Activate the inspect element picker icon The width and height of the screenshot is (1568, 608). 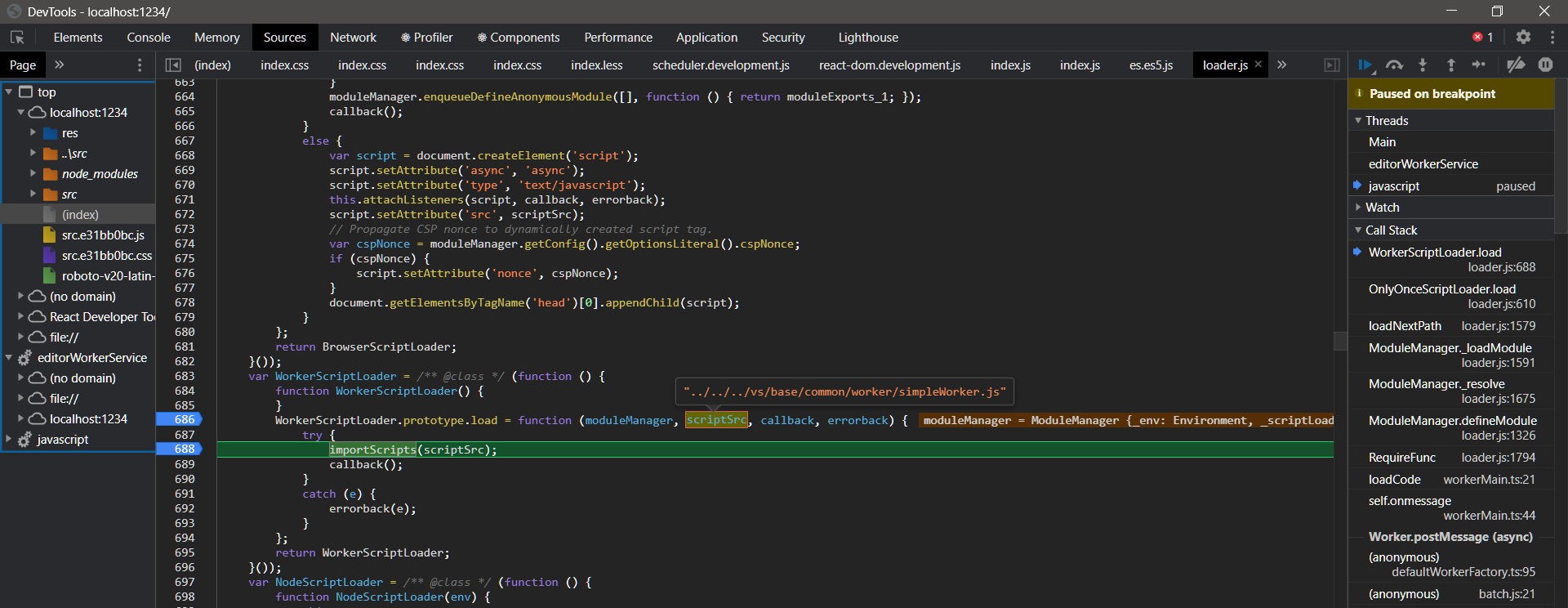point(17,38)
